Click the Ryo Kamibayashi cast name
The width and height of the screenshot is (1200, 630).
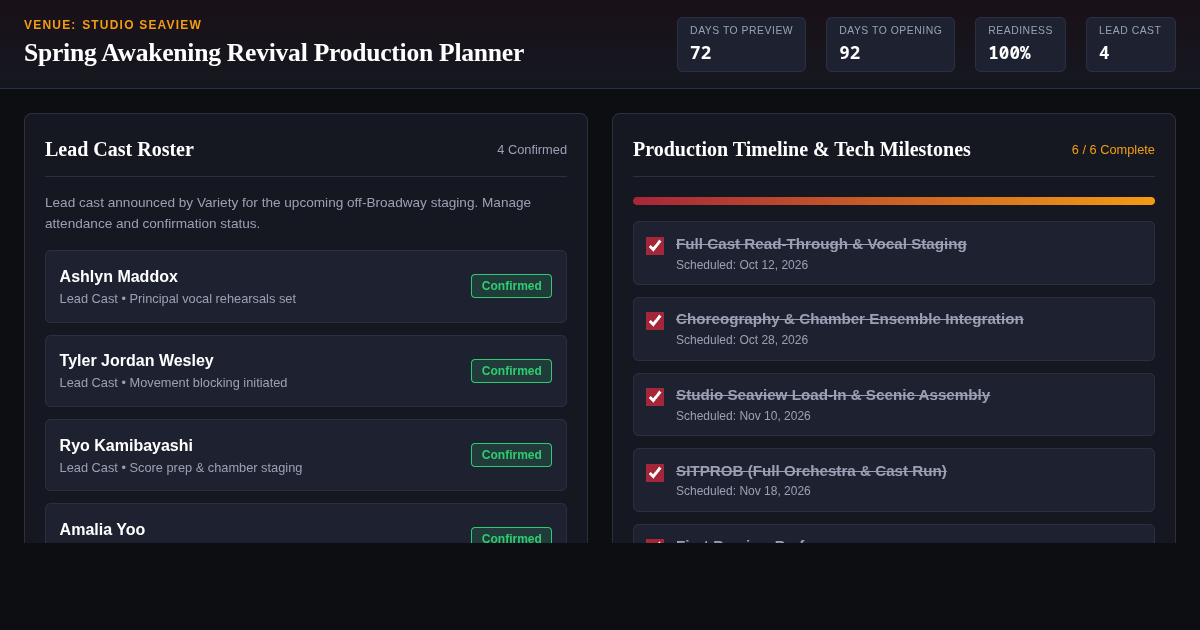126,446
